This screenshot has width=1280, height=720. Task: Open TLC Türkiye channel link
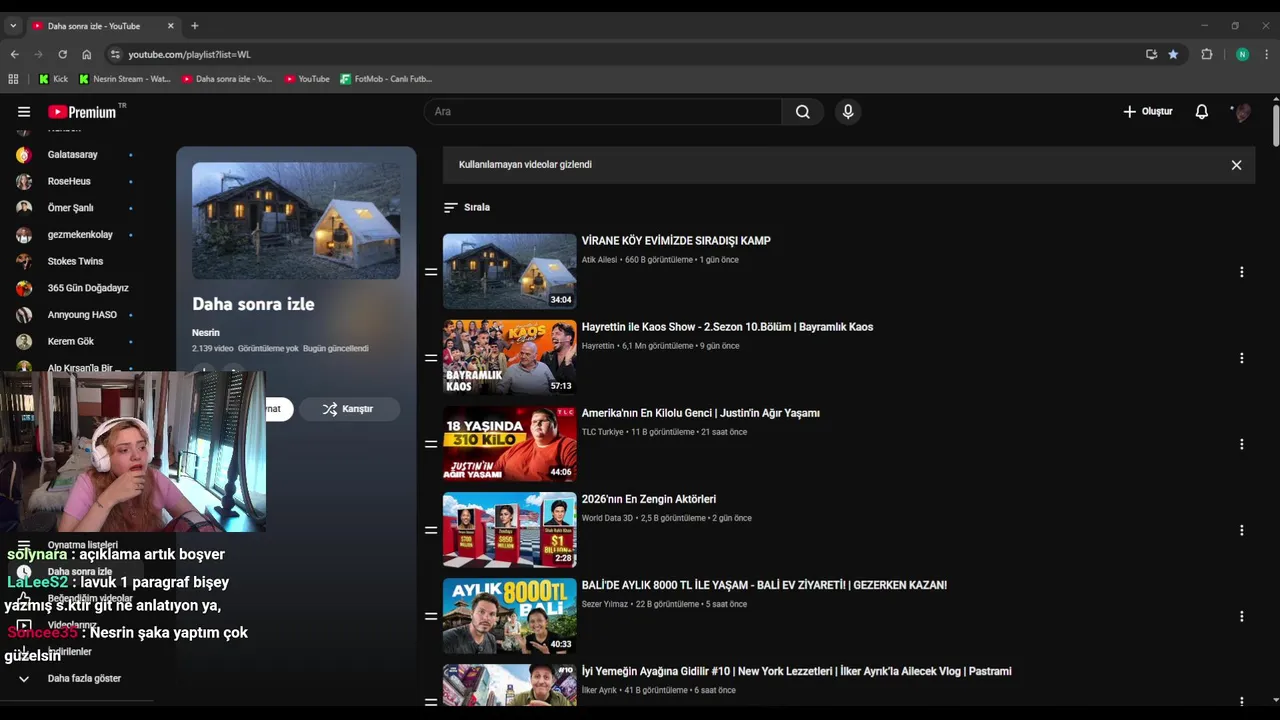(x=602, y=432)
